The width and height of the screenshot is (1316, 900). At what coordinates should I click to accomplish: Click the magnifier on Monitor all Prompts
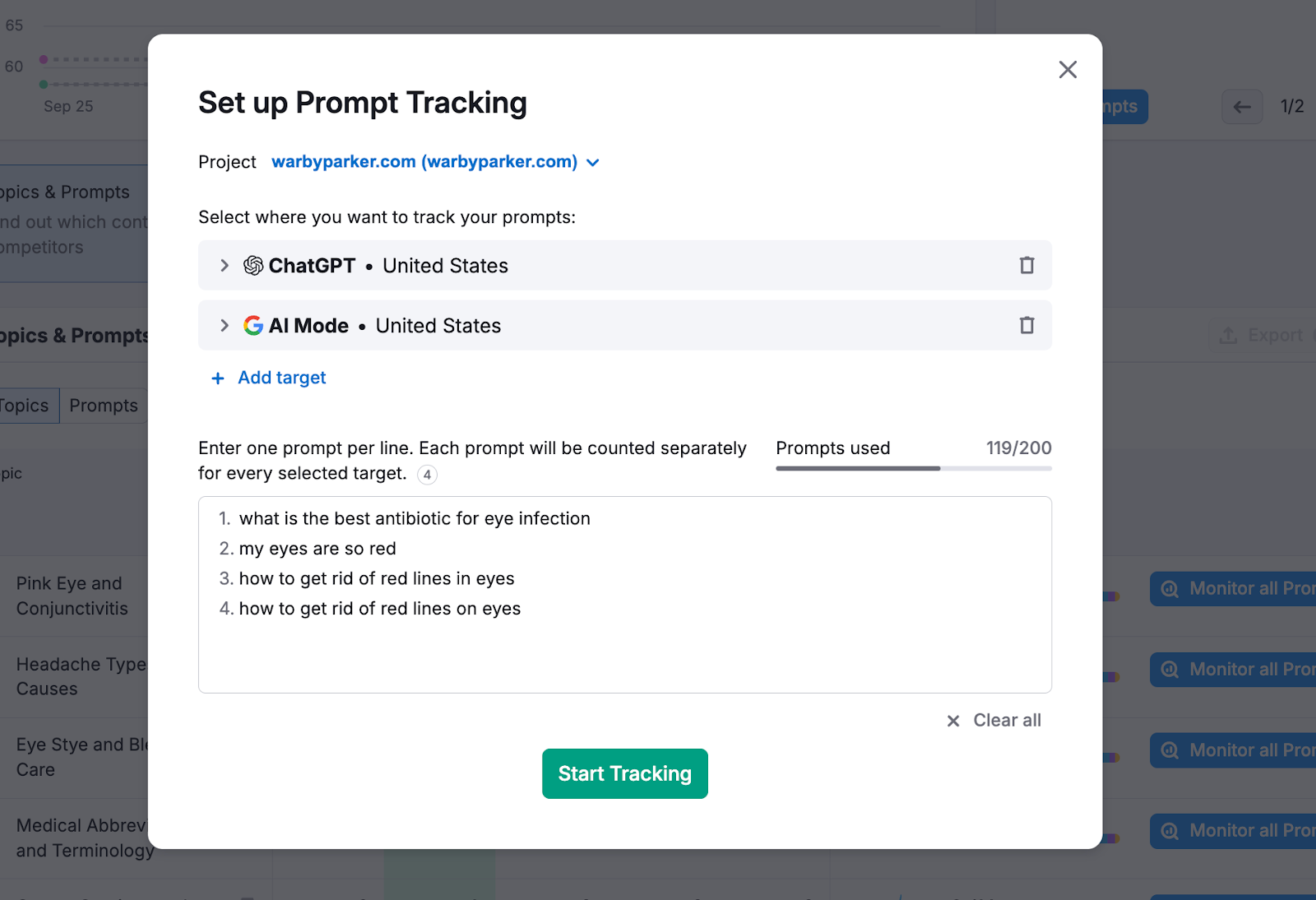pos(1169,589)
